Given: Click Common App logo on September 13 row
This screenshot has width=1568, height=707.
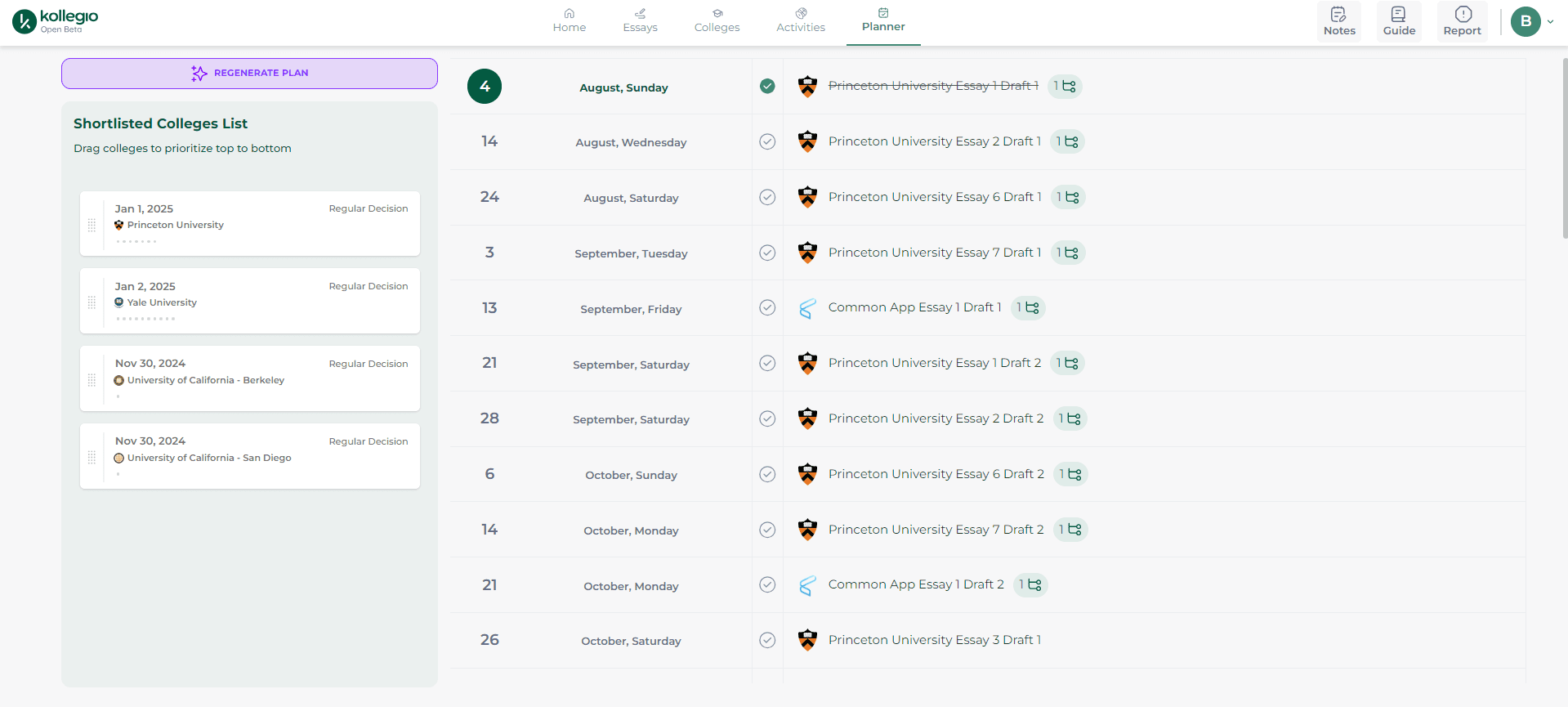Looking at the screenshot, I should click(x=807, y=308).
